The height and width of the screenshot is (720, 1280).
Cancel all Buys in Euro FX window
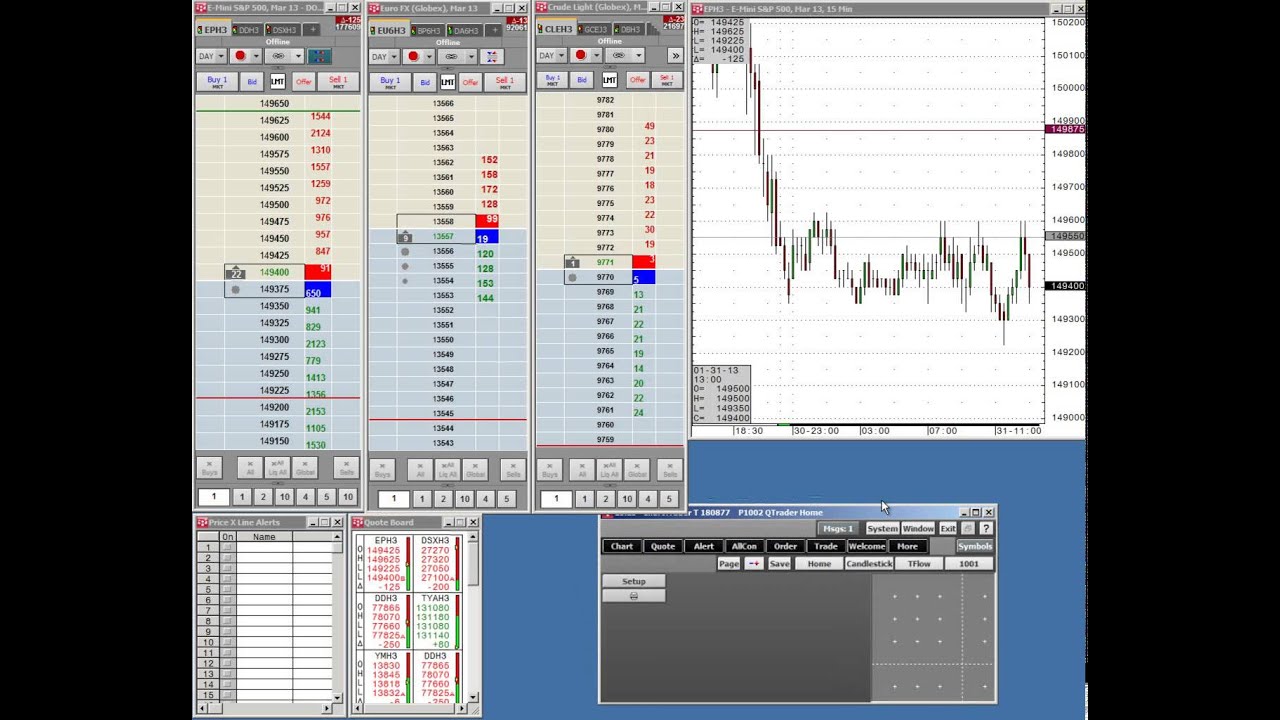click(382, 469)
